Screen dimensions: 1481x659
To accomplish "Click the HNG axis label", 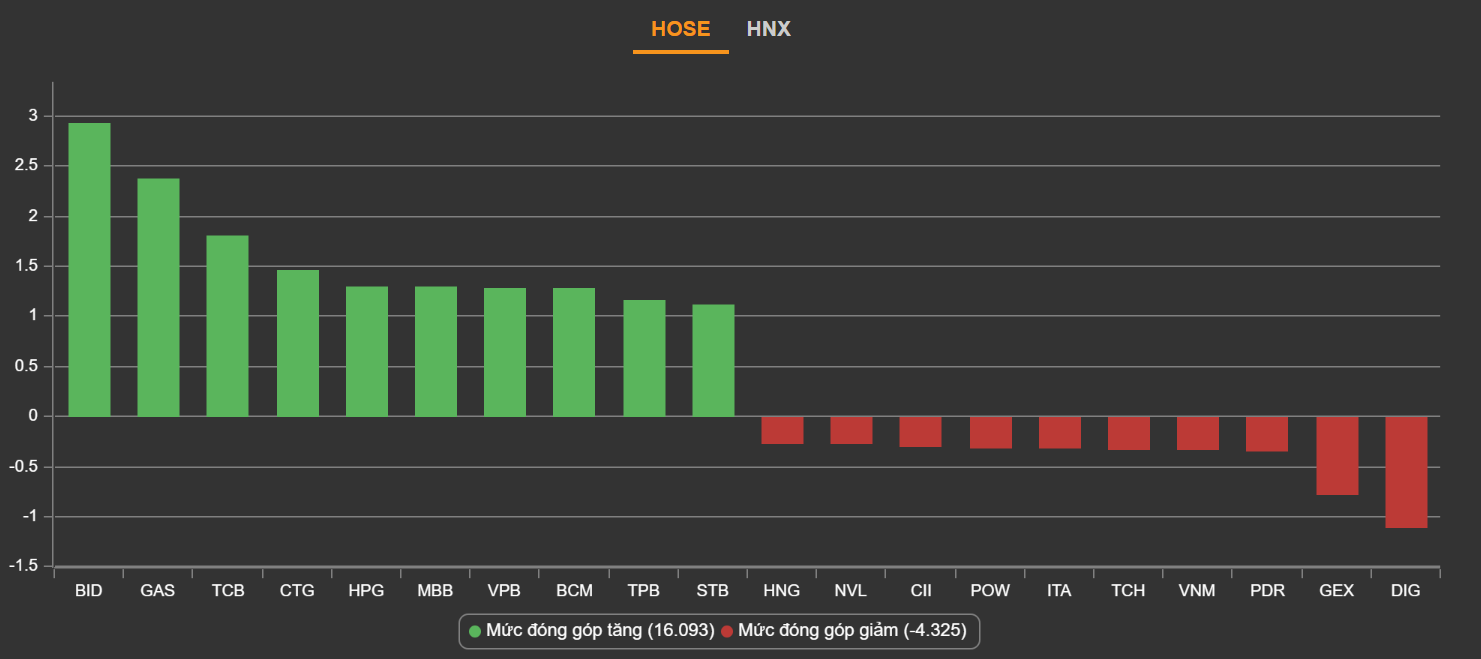I will [781, 591].
